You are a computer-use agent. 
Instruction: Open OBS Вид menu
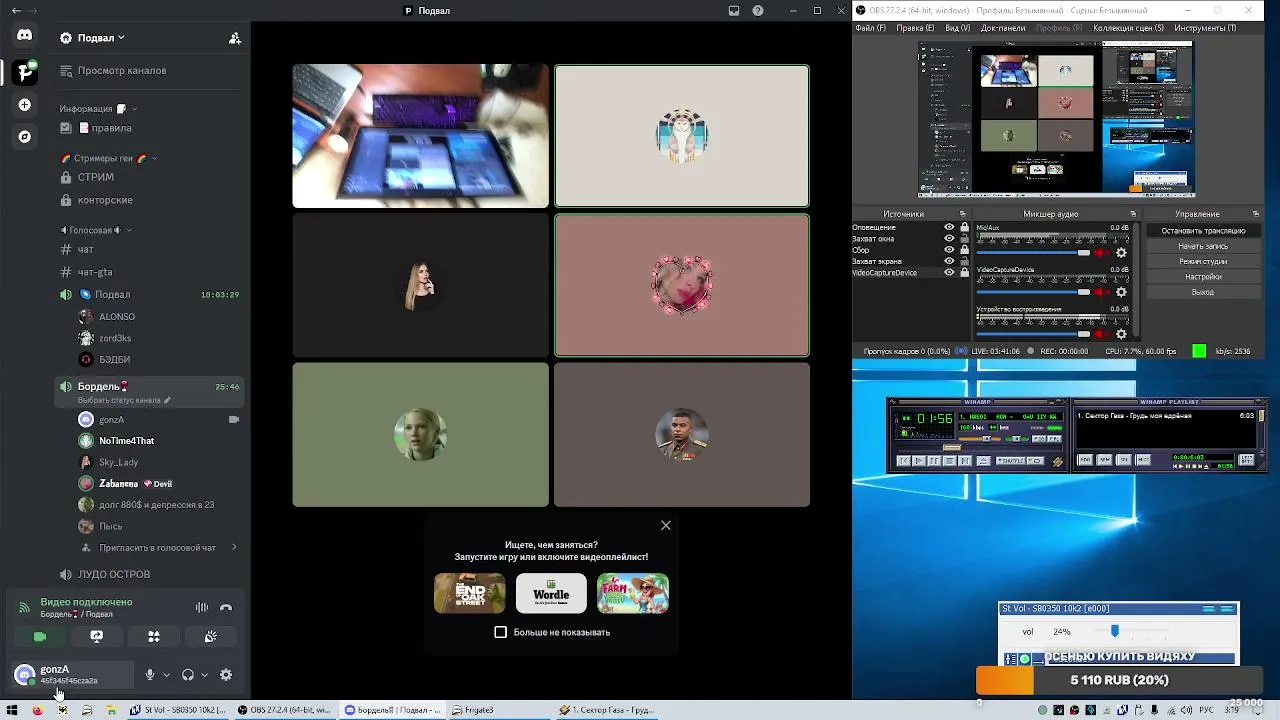tap(957, 28)
